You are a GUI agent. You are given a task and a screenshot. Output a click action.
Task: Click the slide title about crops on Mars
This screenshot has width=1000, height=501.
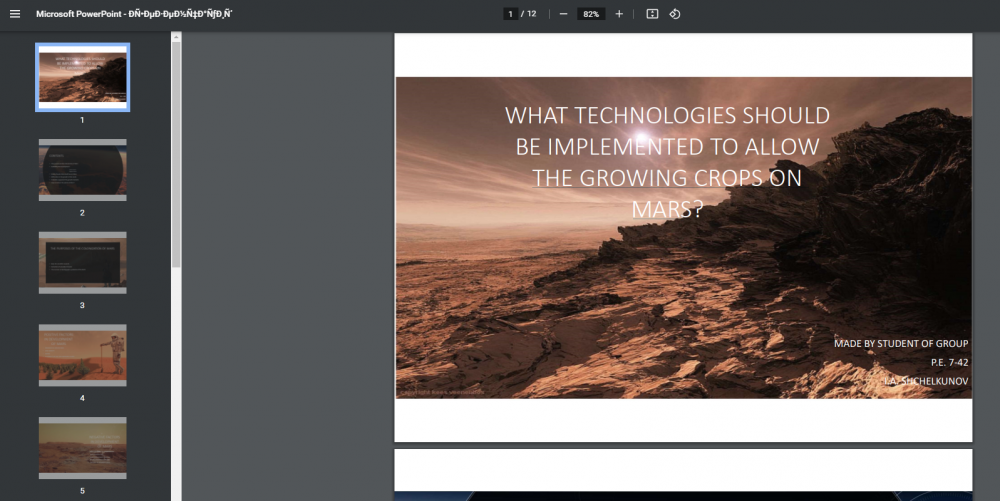click(x=667, y=162)
